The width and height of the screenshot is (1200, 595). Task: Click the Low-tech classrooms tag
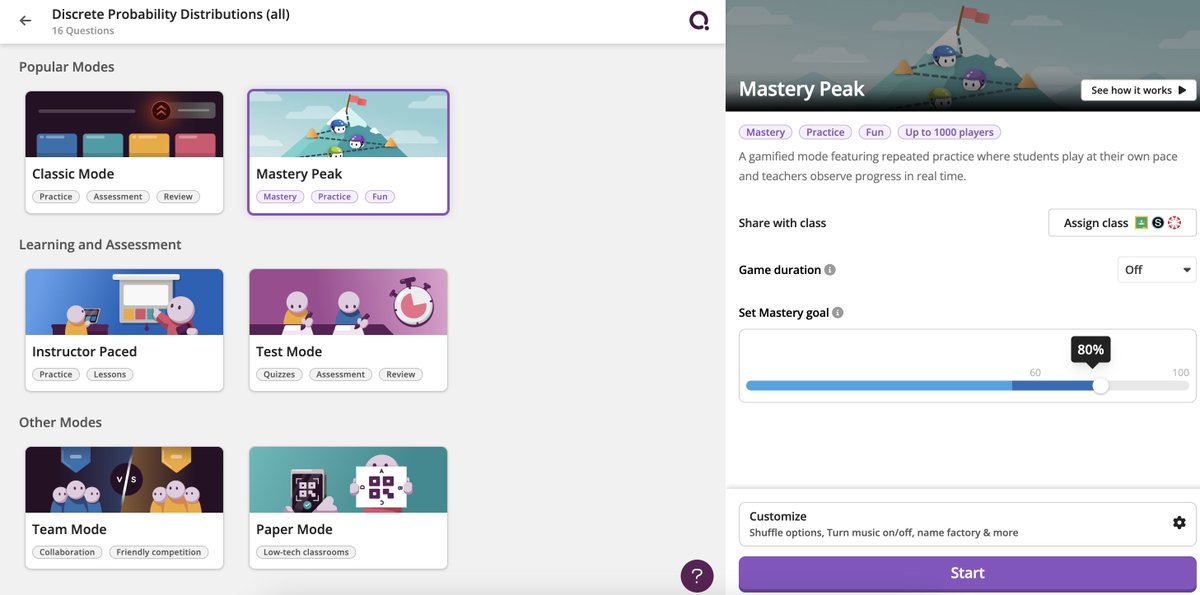pos(307,553)
